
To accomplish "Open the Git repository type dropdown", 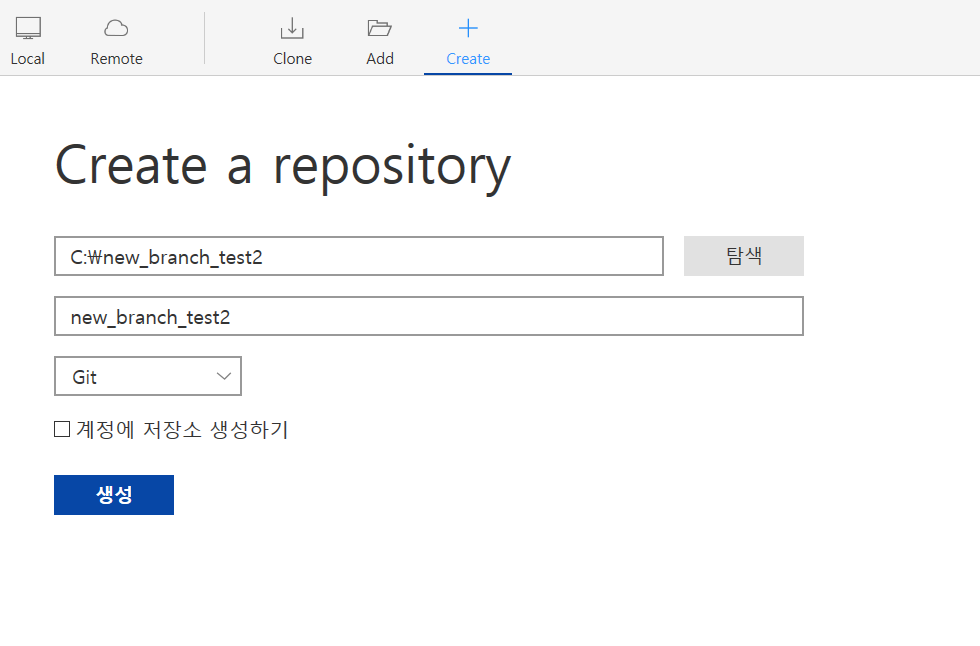I will (x=148, y=376).
